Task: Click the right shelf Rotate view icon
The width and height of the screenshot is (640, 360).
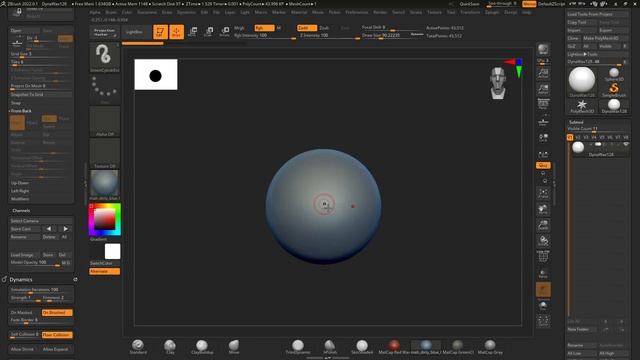Action: tap(543, 241)
